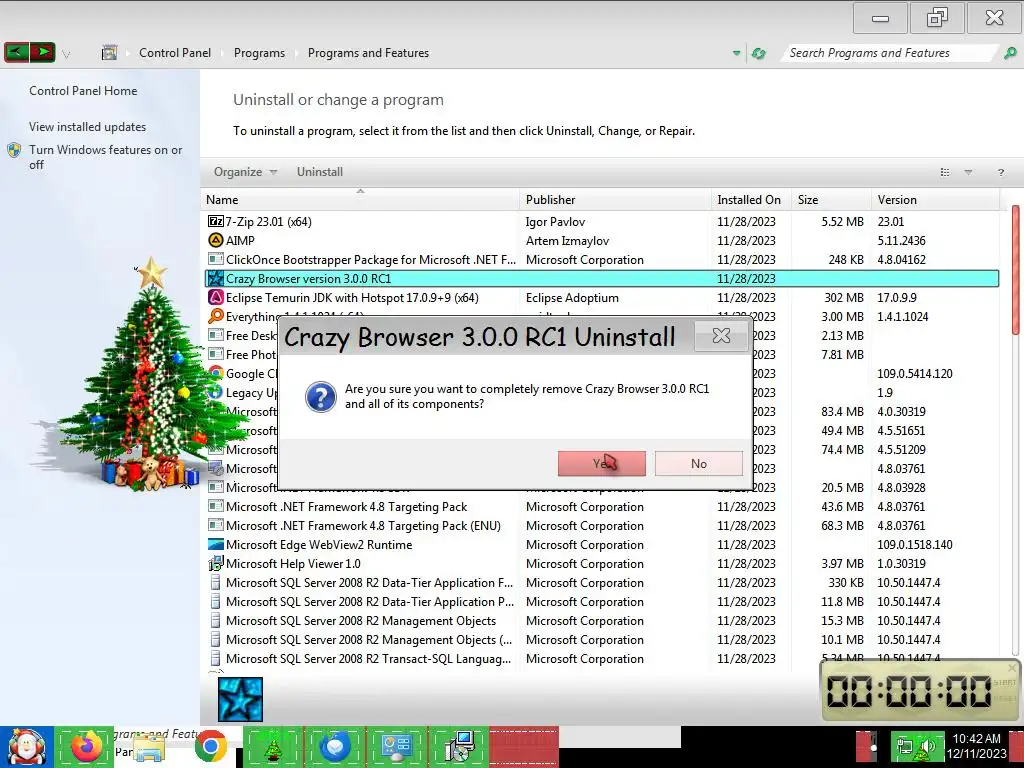Click Microsoft Help Viewer 1.0 icon
Viewport: 1024px width, 768px height.
(x=216, y=564)
